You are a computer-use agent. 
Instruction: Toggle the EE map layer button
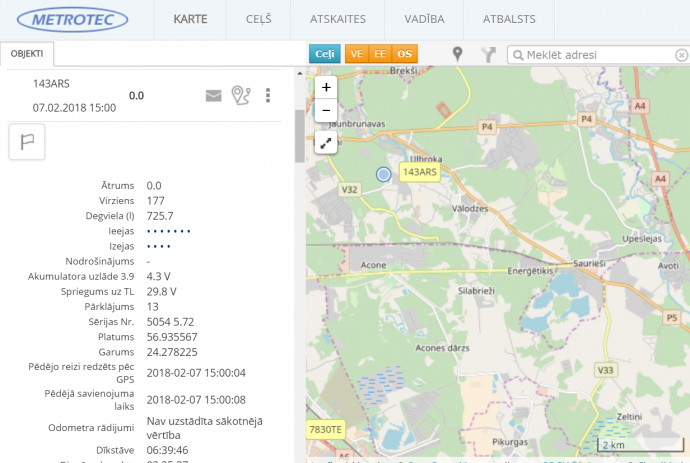pyautogui.click(x=380, y=54)
